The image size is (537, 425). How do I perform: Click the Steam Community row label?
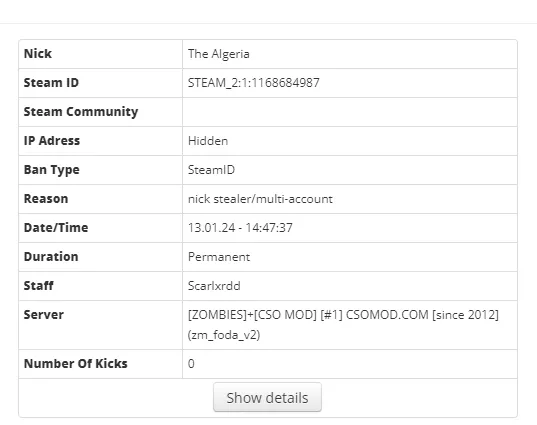pos(81,112)
